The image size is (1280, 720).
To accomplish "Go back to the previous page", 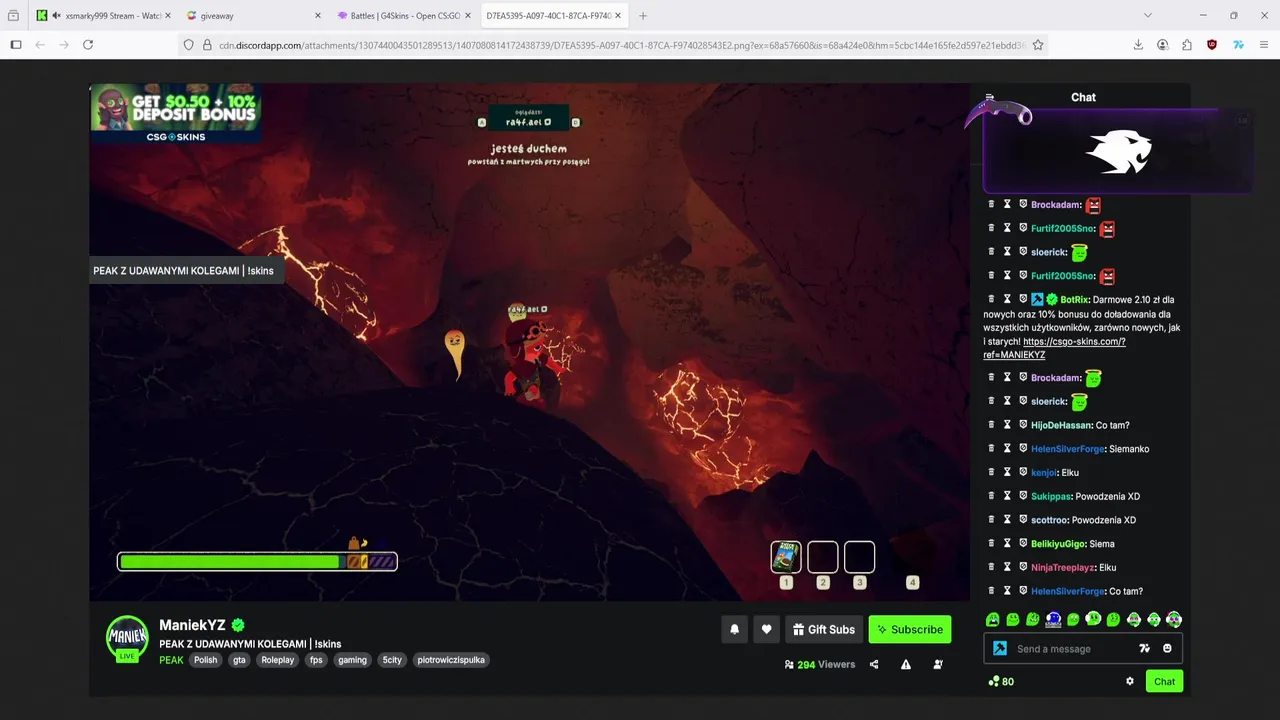I will [40, 45].
